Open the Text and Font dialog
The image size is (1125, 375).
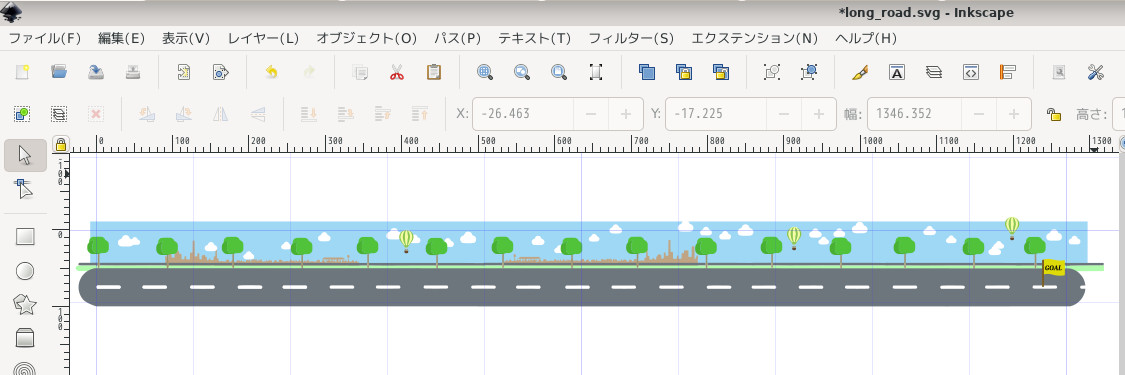point(897,72)
